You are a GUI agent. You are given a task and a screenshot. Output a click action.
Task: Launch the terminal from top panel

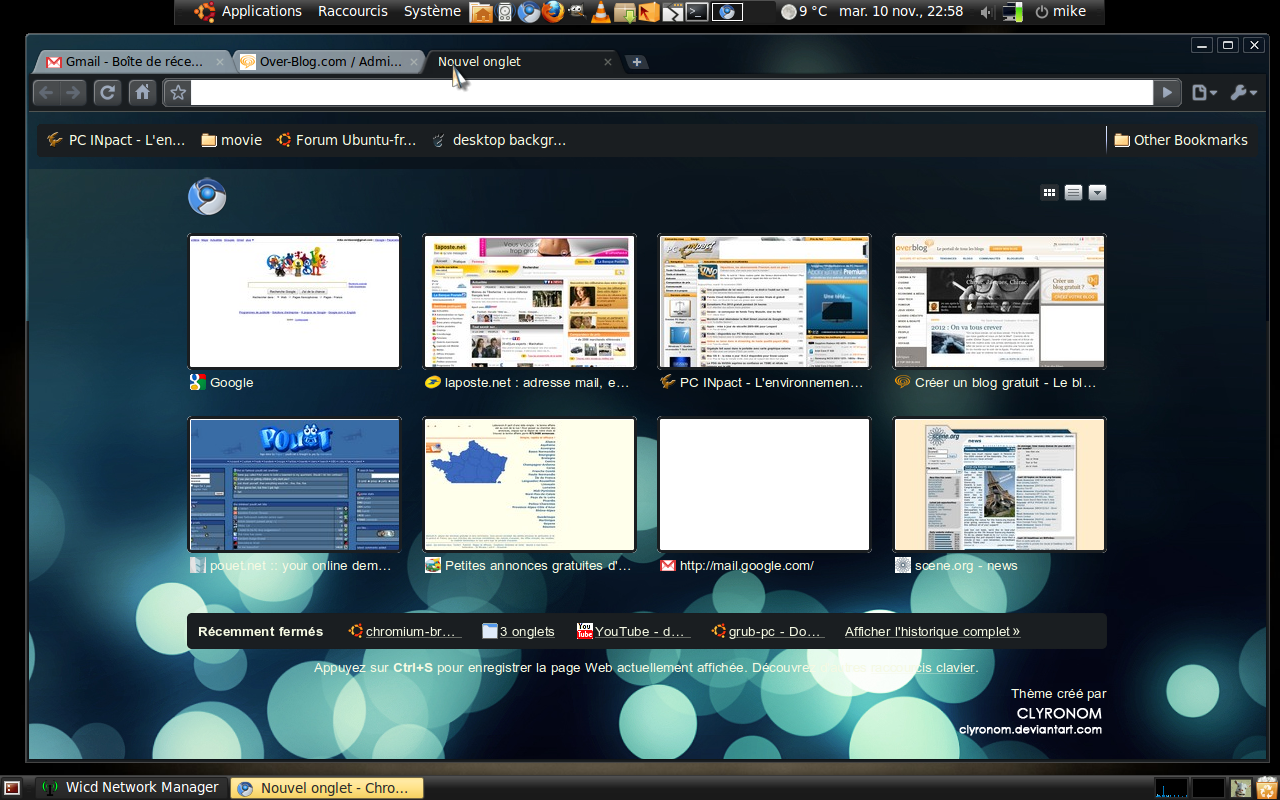(697, 12)
